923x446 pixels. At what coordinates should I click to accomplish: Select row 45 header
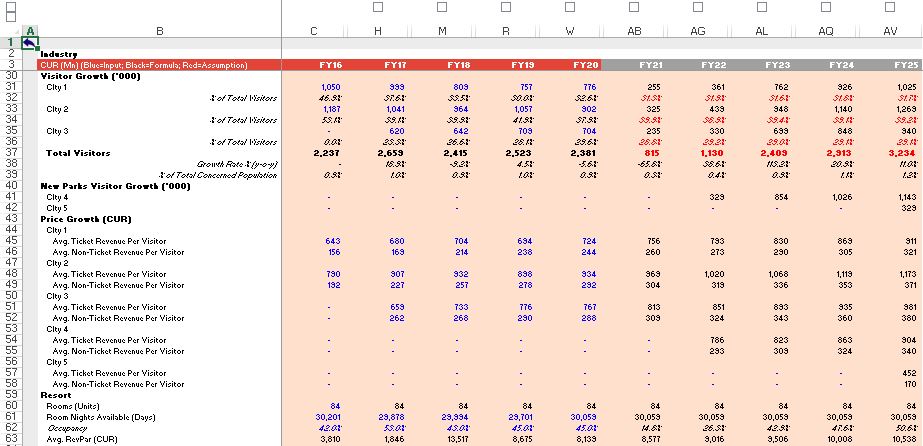point(11,241)
